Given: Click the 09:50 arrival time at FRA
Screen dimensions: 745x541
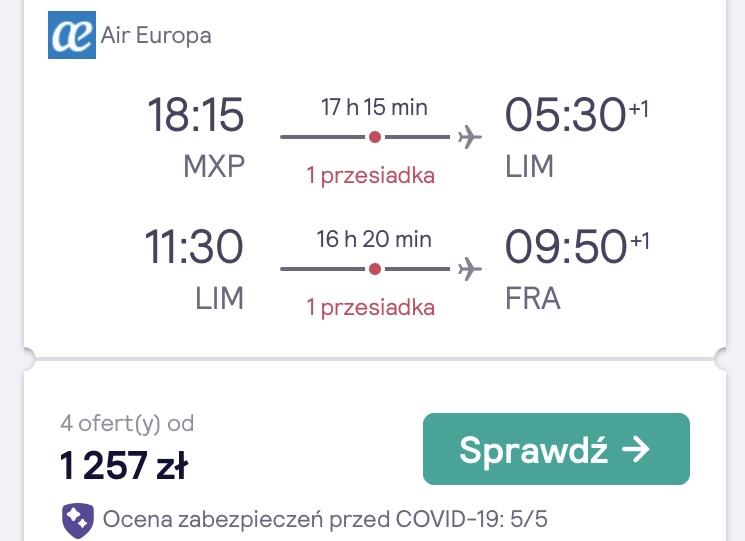Looking at the screenshot, I should 566,247.
